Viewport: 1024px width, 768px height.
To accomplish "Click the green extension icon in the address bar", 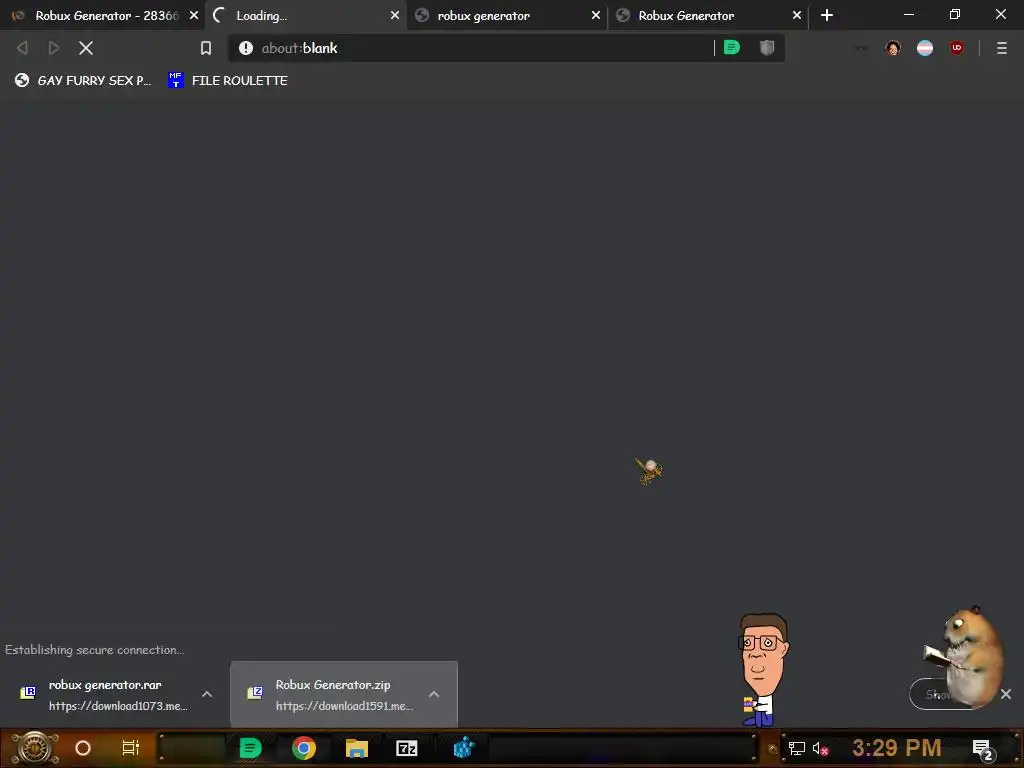I will [731, 48].
